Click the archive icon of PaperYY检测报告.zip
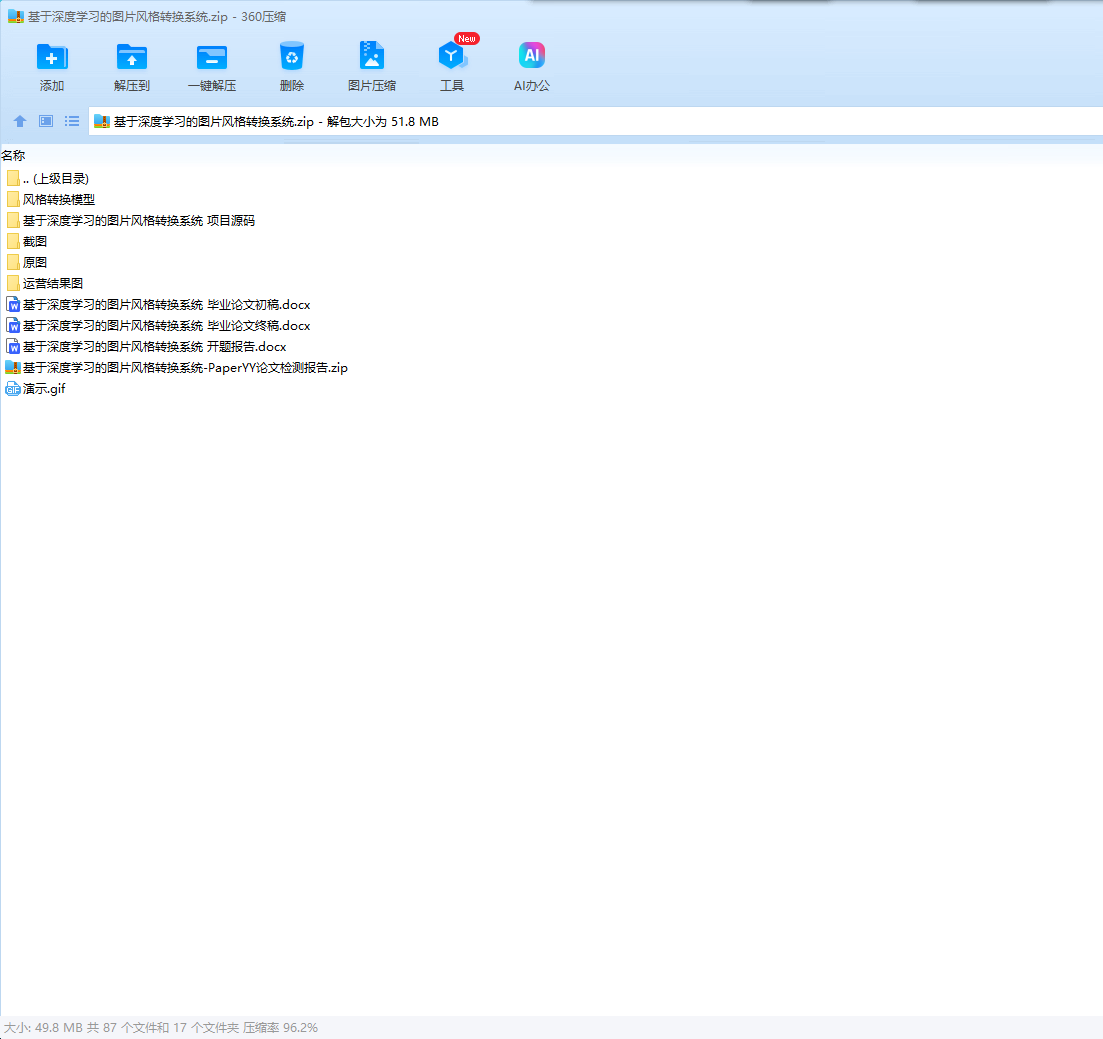 [x=13, y=367]
